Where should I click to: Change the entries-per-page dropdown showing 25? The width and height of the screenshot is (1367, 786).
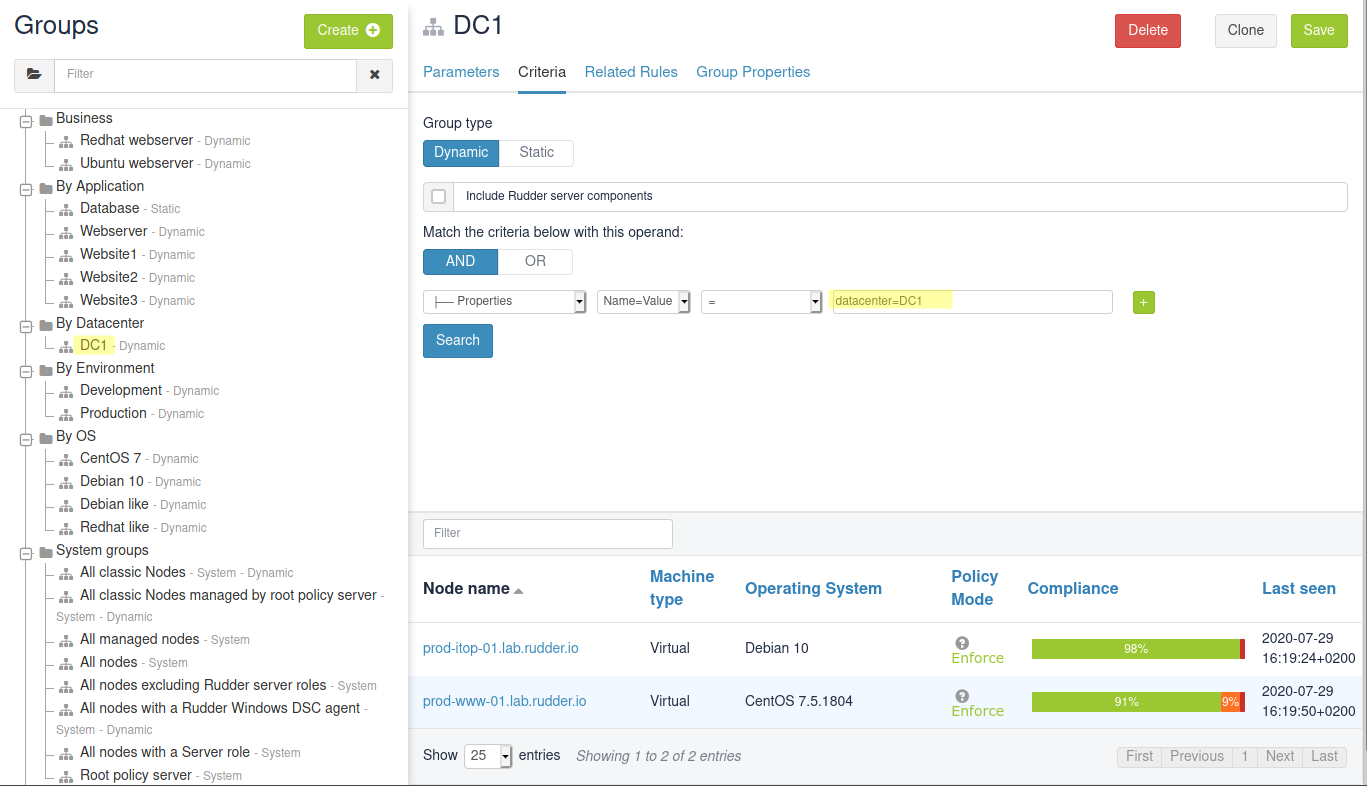click(488, 756)
